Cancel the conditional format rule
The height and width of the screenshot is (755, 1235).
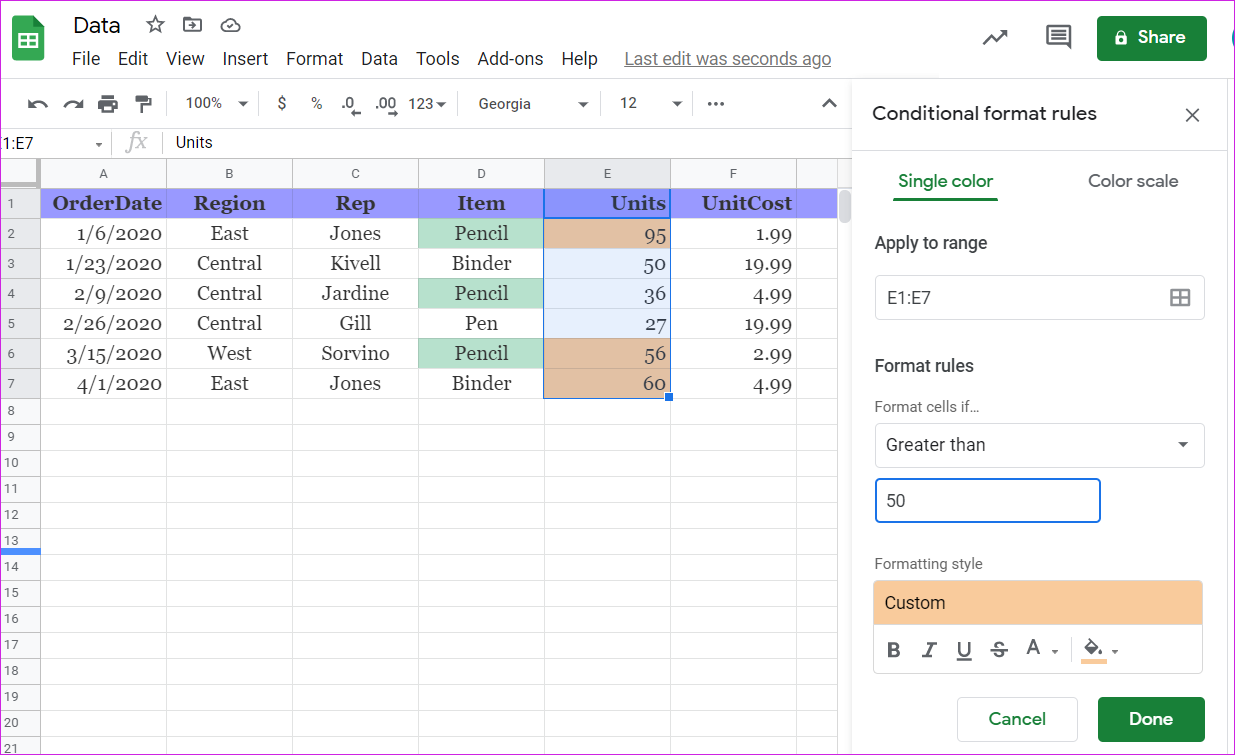click(x=1017, y=719)
